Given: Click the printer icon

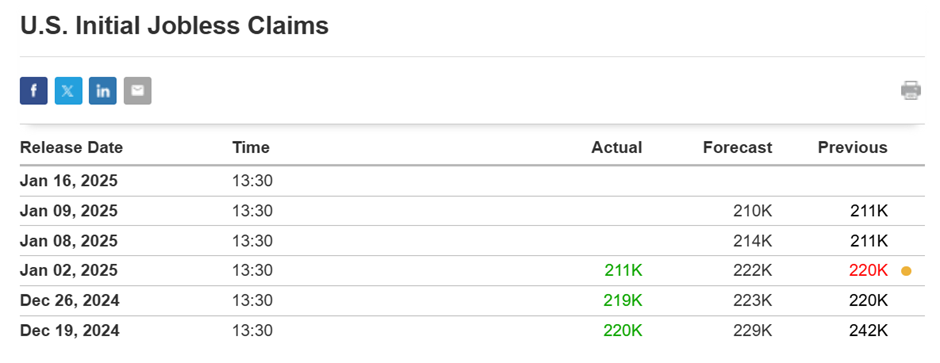Looking at the screenshot, I should coord(911,90).
